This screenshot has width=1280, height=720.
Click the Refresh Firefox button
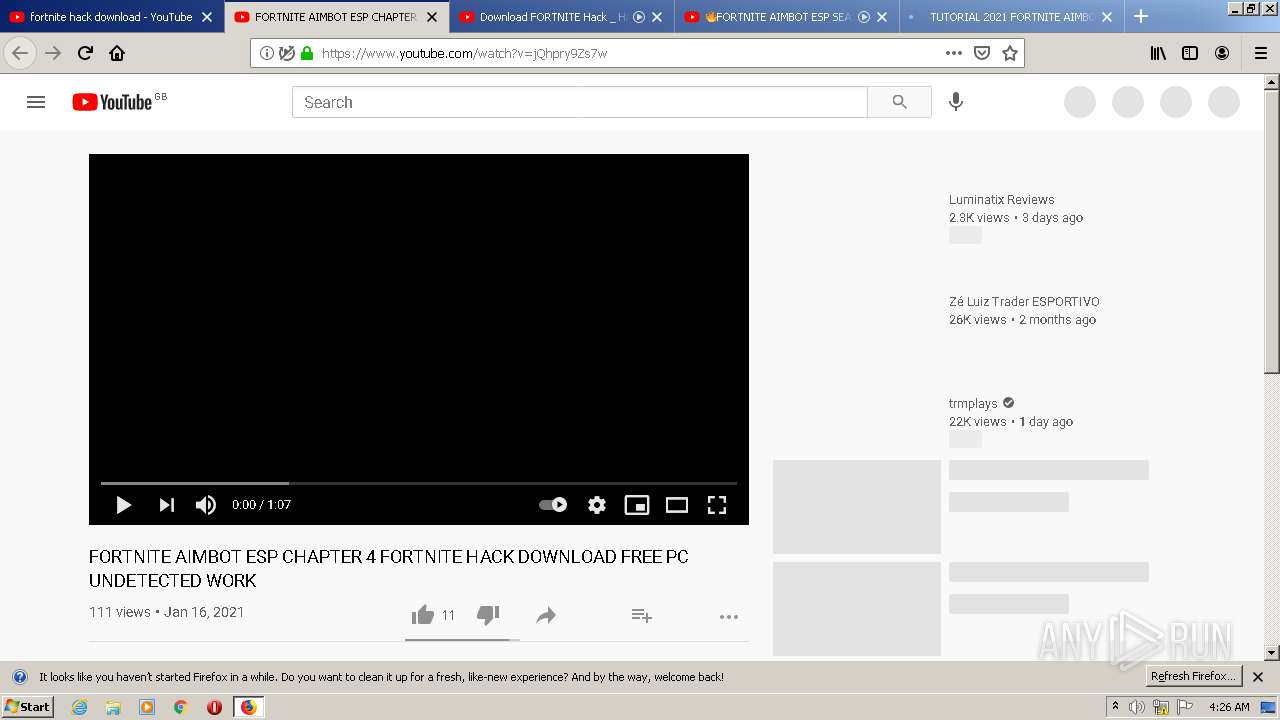1193,677
